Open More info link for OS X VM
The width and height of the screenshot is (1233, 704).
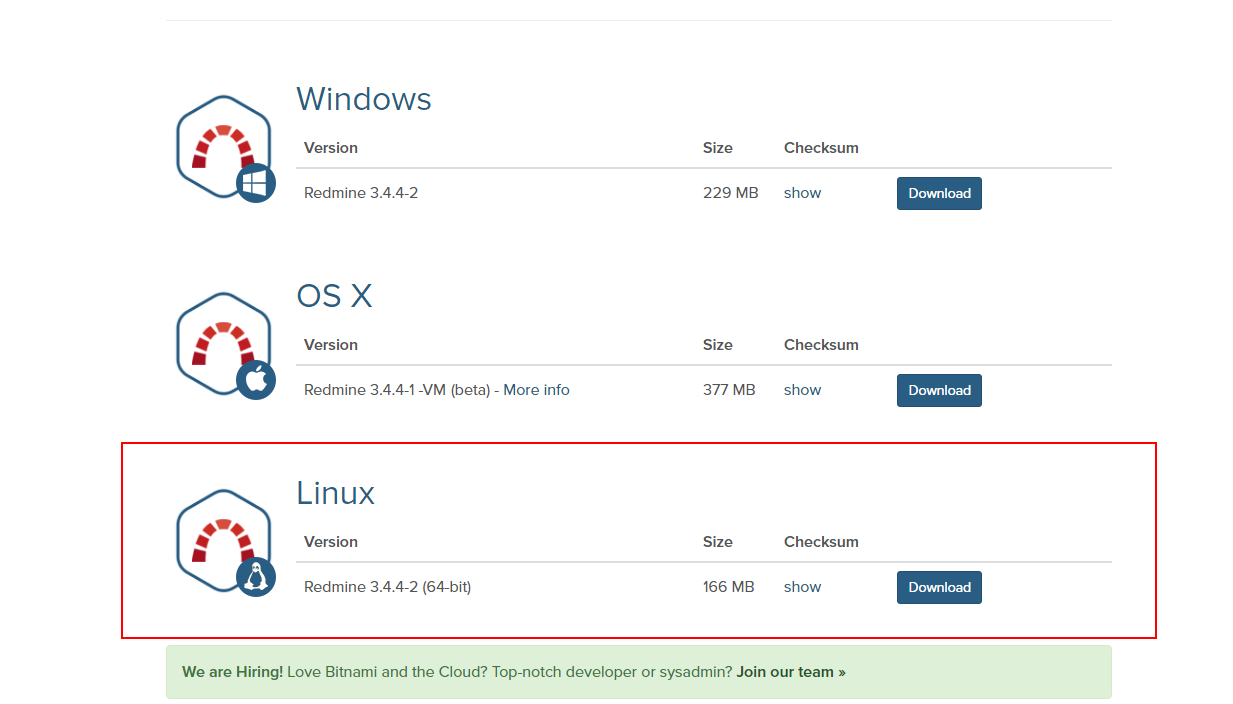[536, 390]
